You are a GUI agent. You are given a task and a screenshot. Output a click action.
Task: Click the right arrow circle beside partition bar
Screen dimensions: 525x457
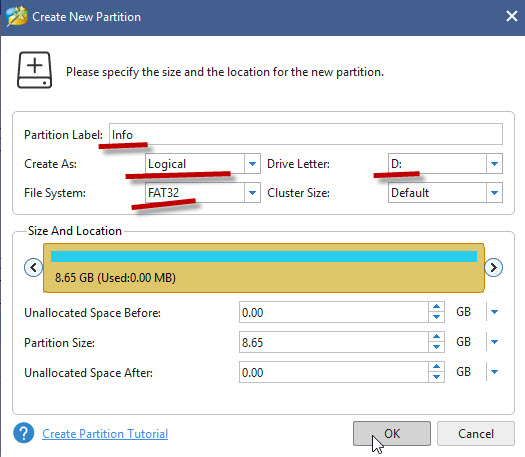coord(493,268)
